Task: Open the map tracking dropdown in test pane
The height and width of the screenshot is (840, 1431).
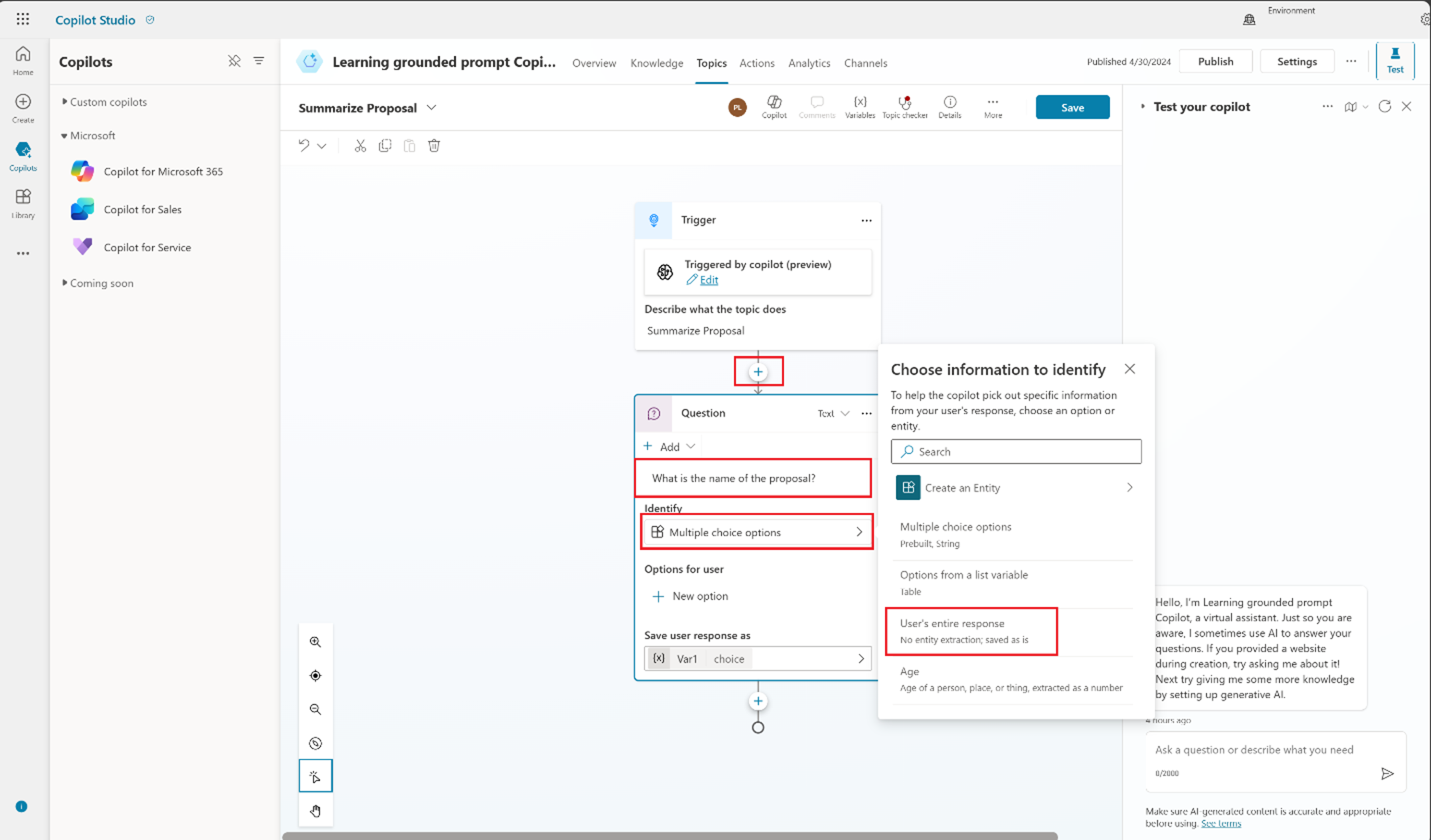Action: pyautogui.click(x=1356, y=106)
